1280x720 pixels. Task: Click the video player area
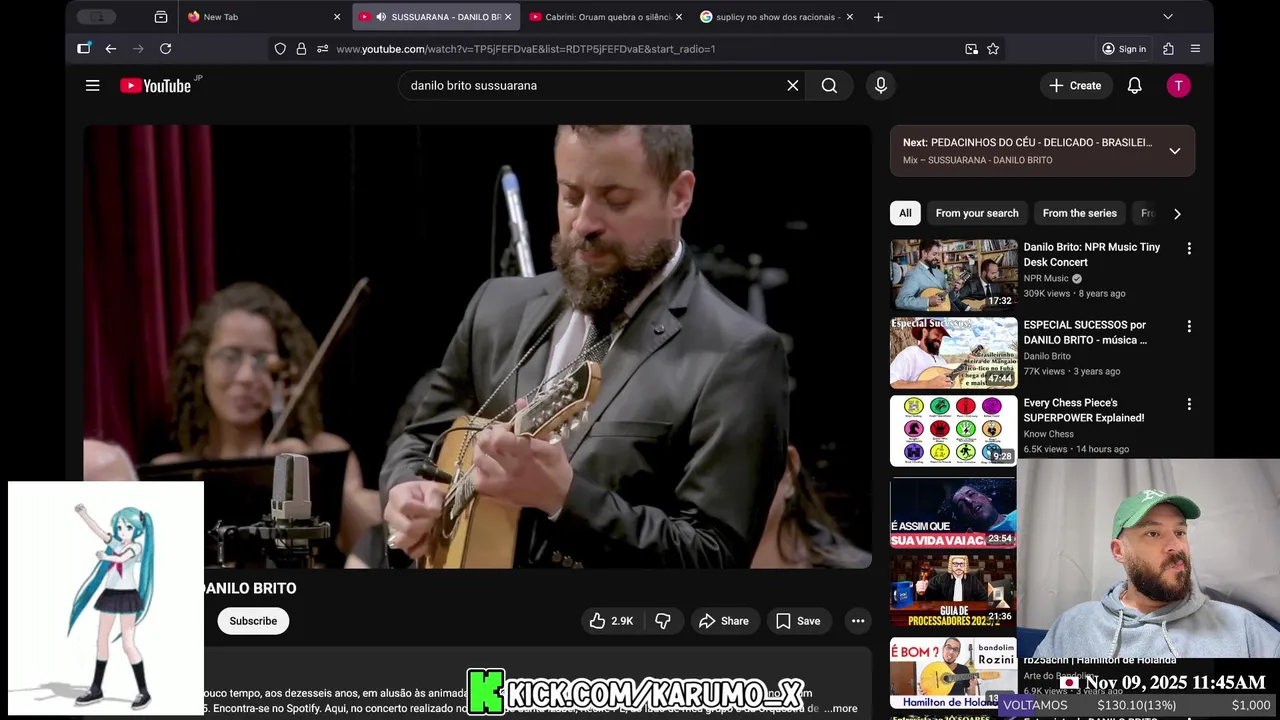477,346
